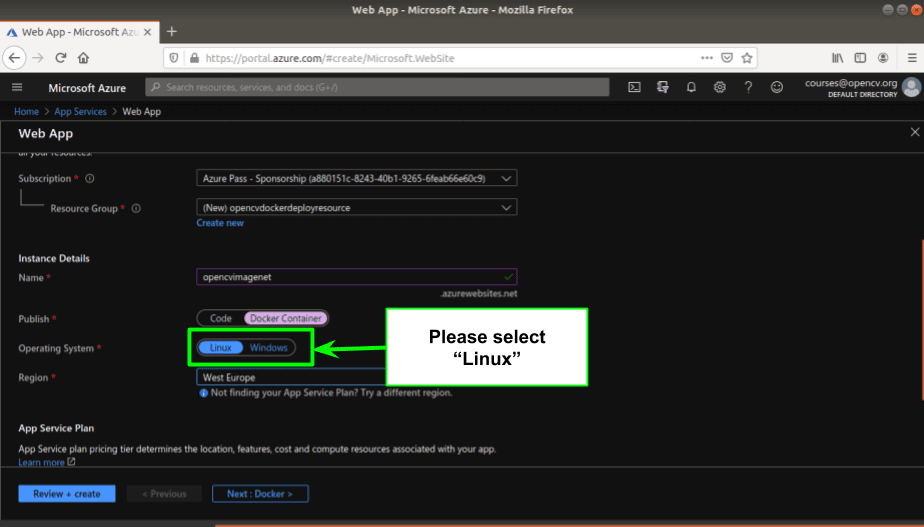The width and height of the screenshot is (924, 527).
Task: Open the Azure portal hamburger menu
Action: pyautogui.click(x=17, y=87)
